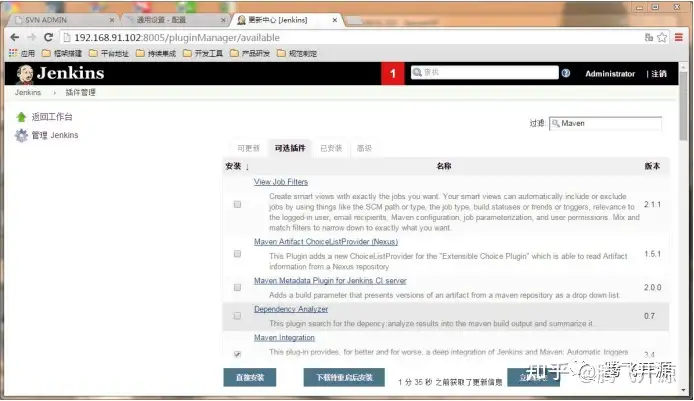Check the View Job Filters plugin checkbox

pos(238,204)
